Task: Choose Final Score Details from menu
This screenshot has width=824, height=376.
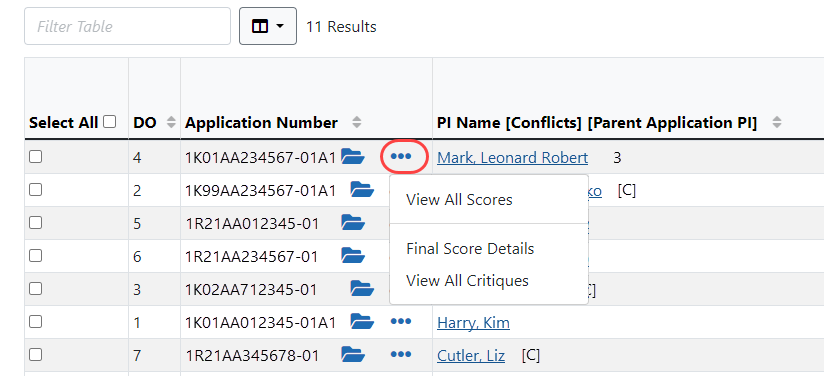Action: (470, 249)
